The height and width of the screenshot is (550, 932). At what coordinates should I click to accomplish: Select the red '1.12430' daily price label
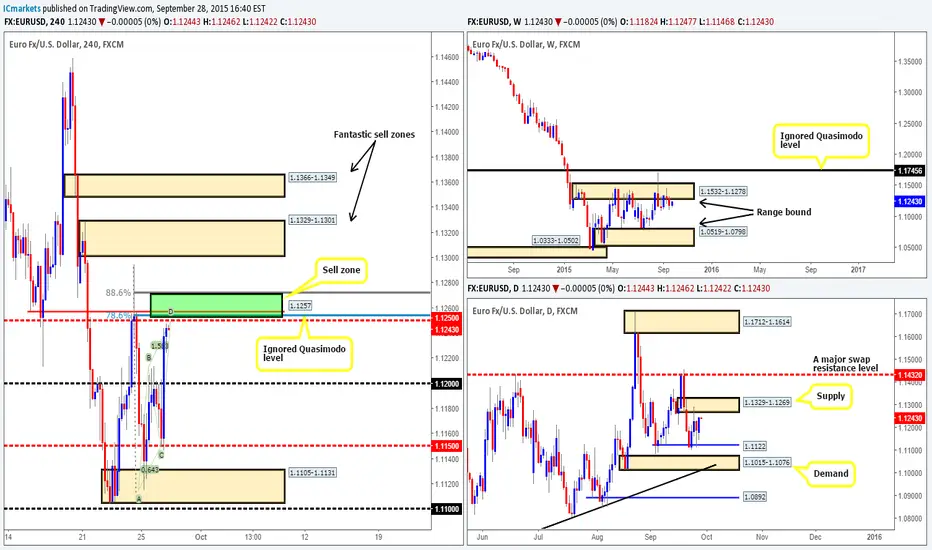pyautogui.click(x=909, y=419)
